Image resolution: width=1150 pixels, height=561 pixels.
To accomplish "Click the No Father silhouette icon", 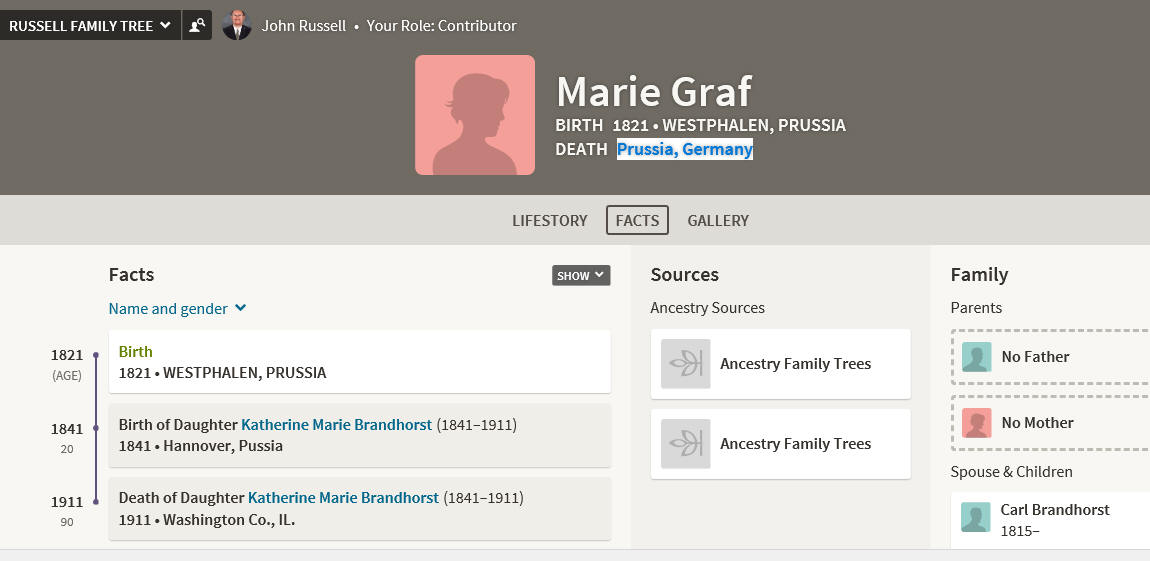I will click(x=976, y=357).
